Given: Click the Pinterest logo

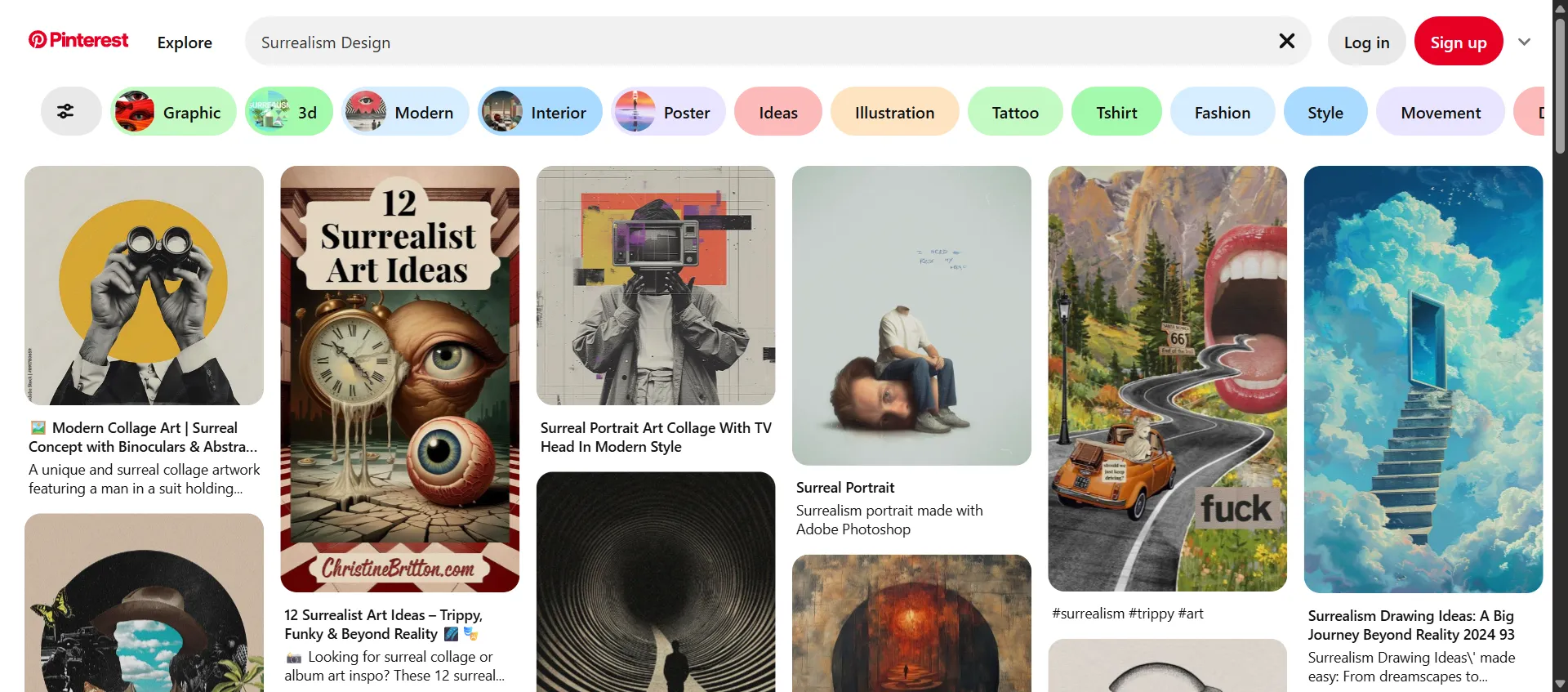Looking at the screenshot, I should 78,40.
